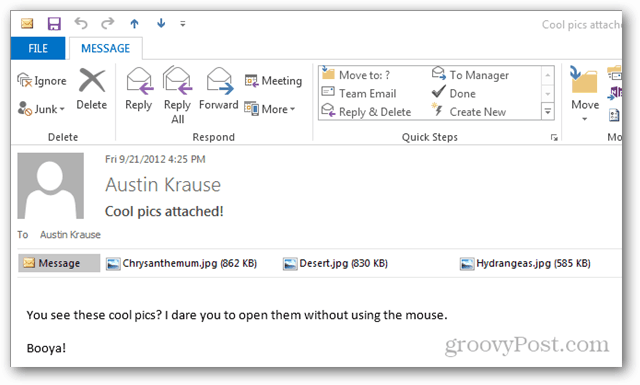Select the 'Move to: ?' quick step

click(x=356, y=75)
